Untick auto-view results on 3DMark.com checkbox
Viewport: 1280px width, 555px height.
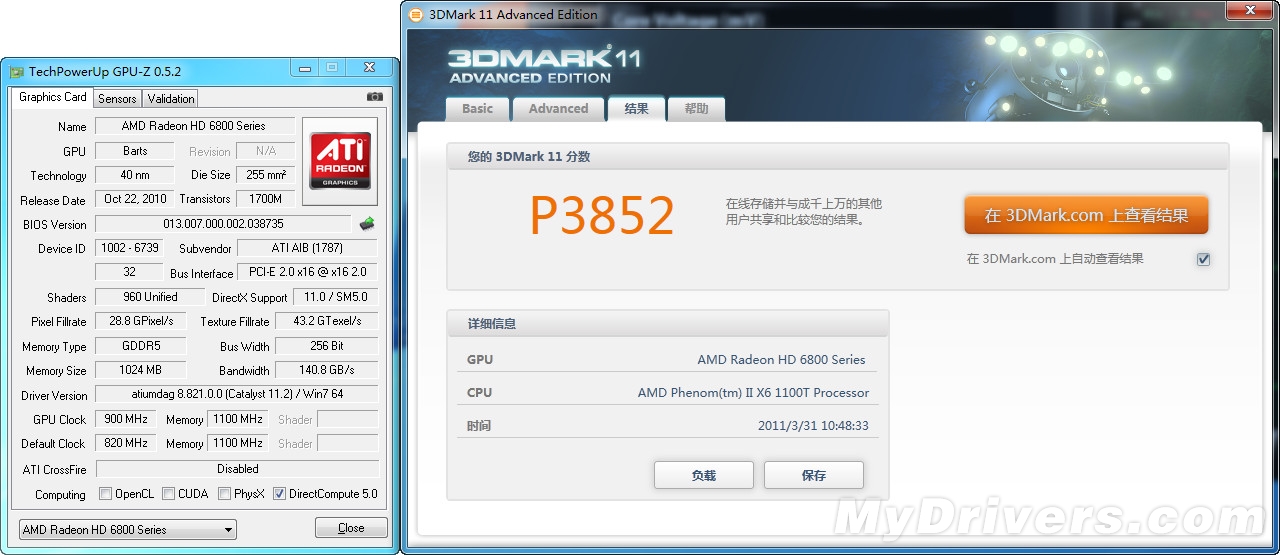click(x=1203, y=259)
